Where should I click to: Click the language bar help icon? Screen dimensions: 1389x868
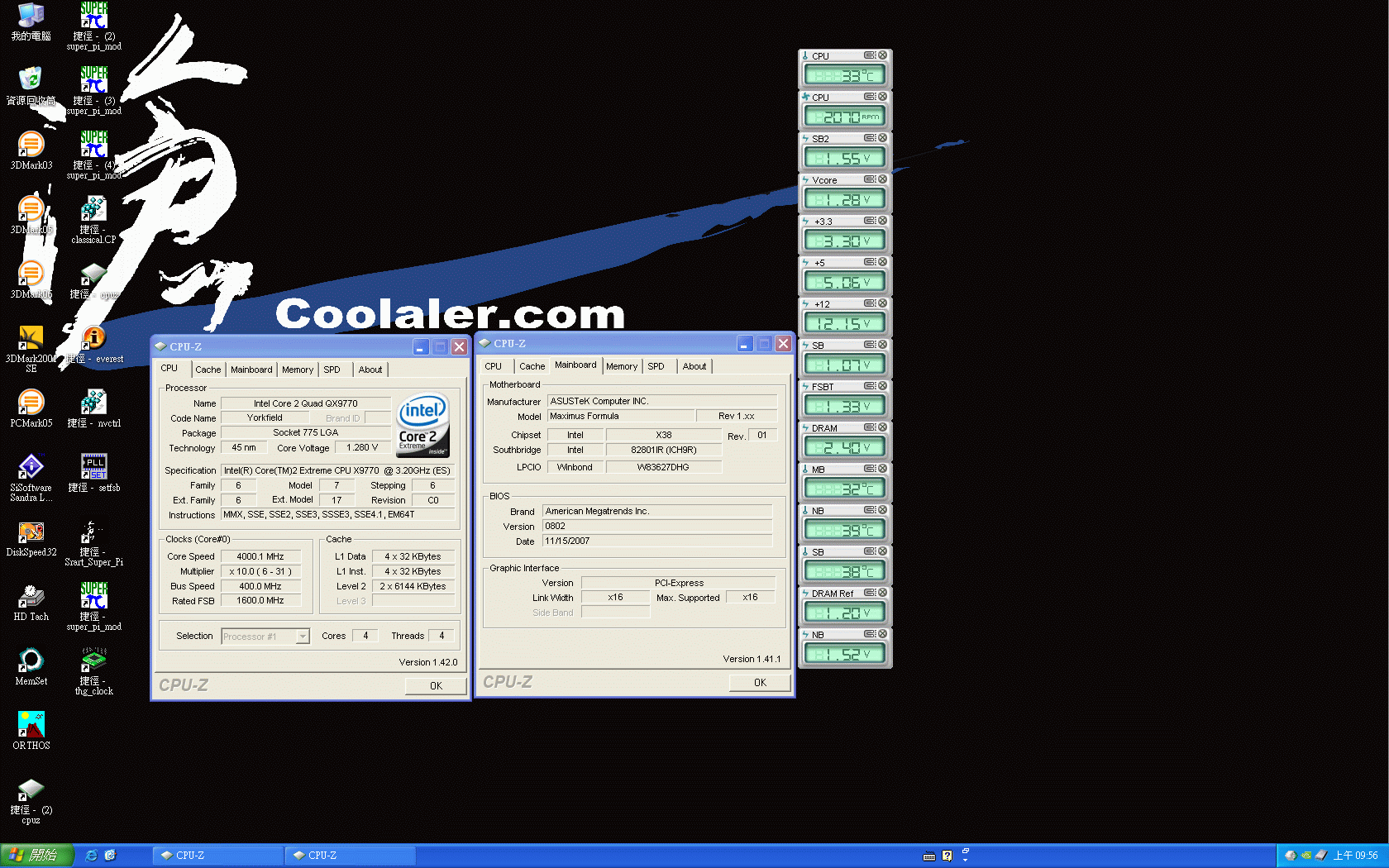pyautogui.click(x=947, y=856)
